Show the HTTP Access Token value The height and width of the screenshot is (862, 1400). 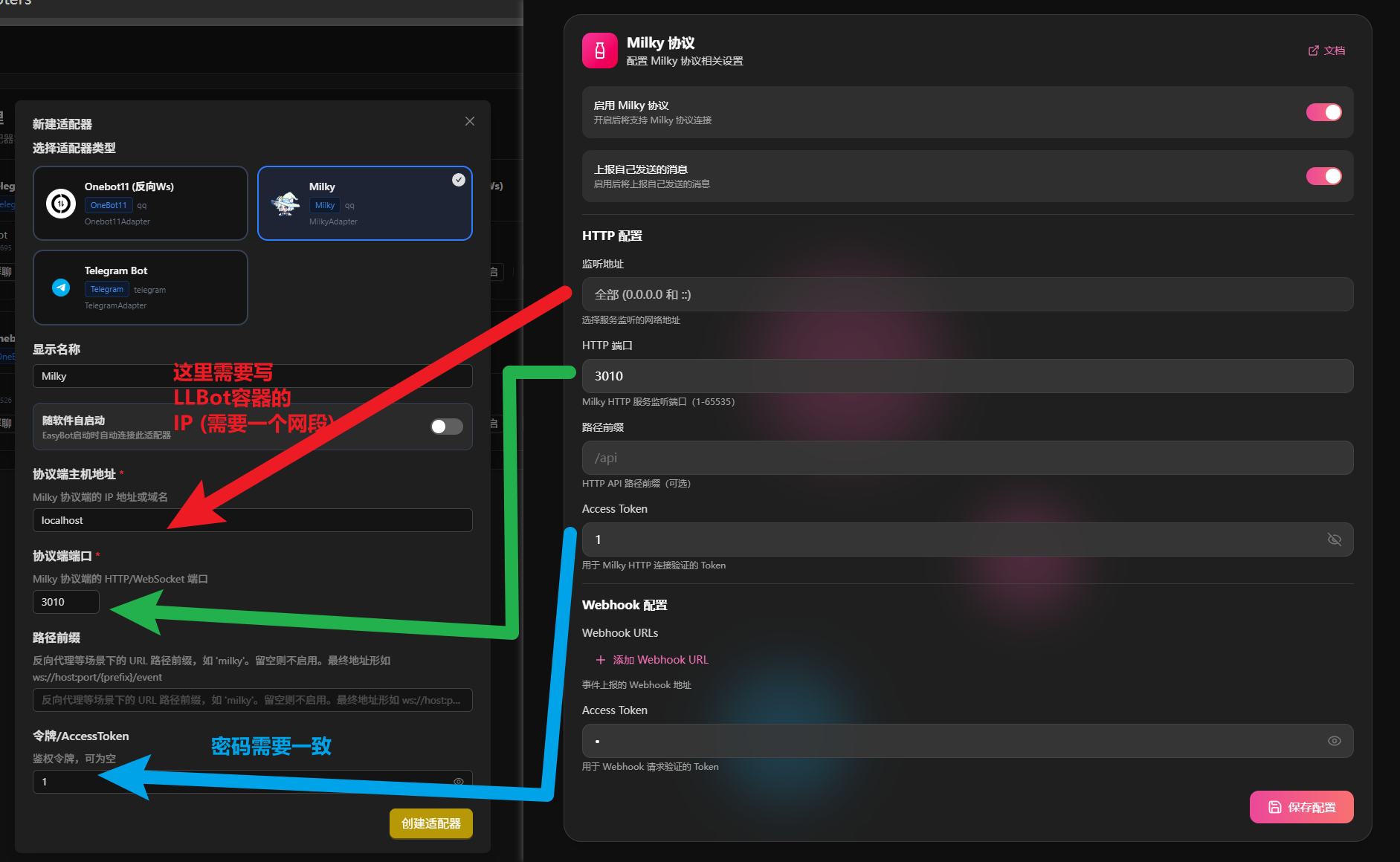(1335, 539)
